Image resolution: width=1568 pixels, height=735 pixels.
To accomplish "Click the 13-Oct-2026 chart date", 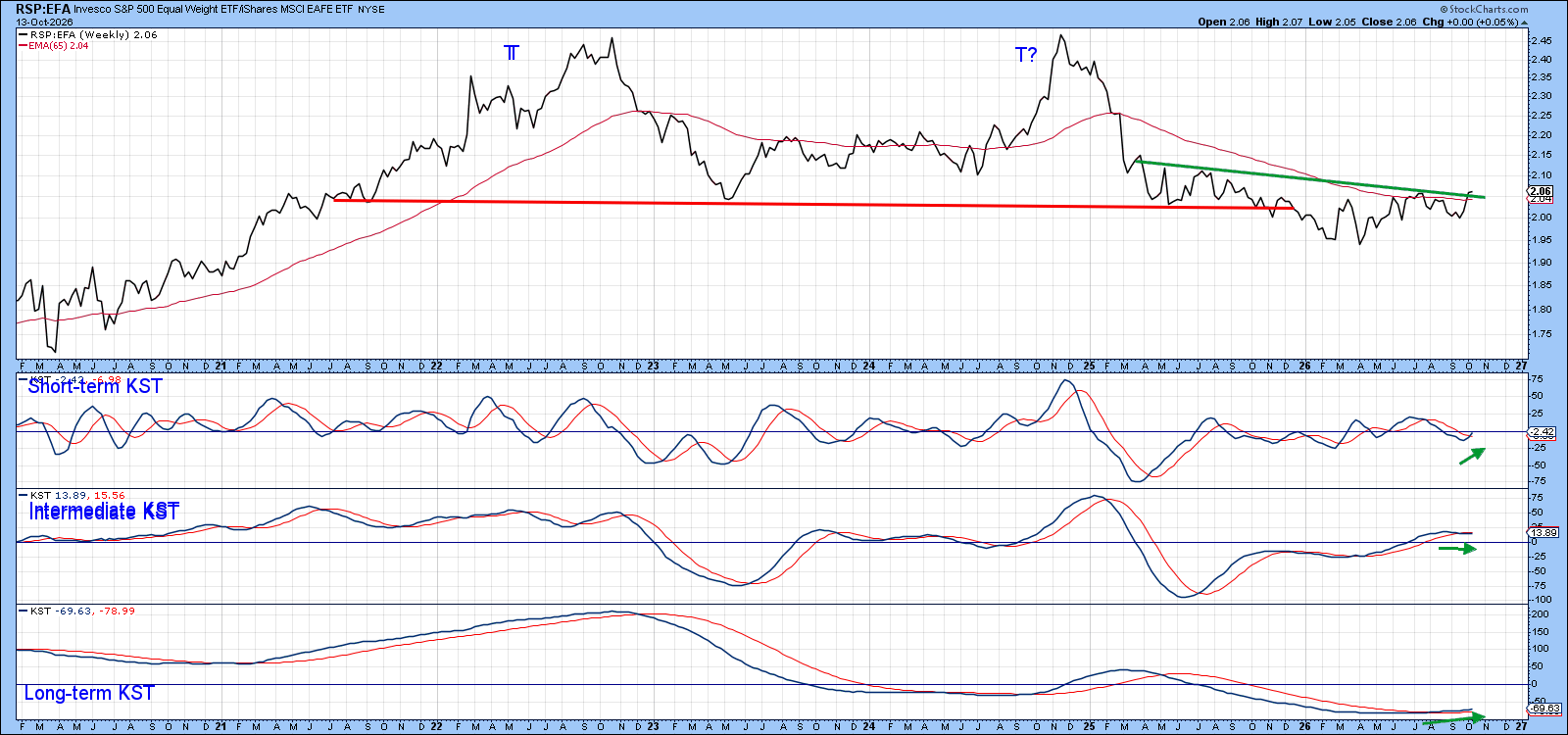I will coord(44,22).
